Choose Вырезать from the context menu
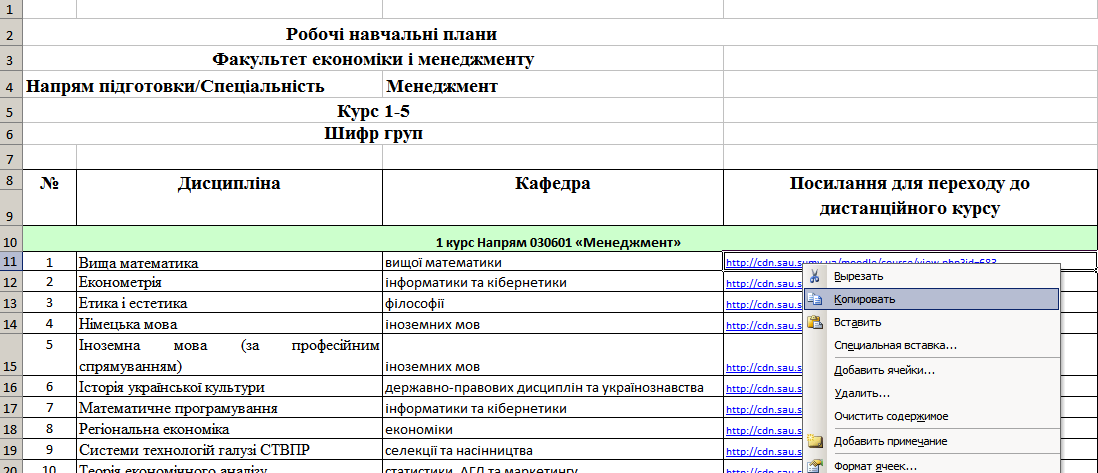Image resolution: width=1098 pixels, height=473 pixels. [931, 276]
